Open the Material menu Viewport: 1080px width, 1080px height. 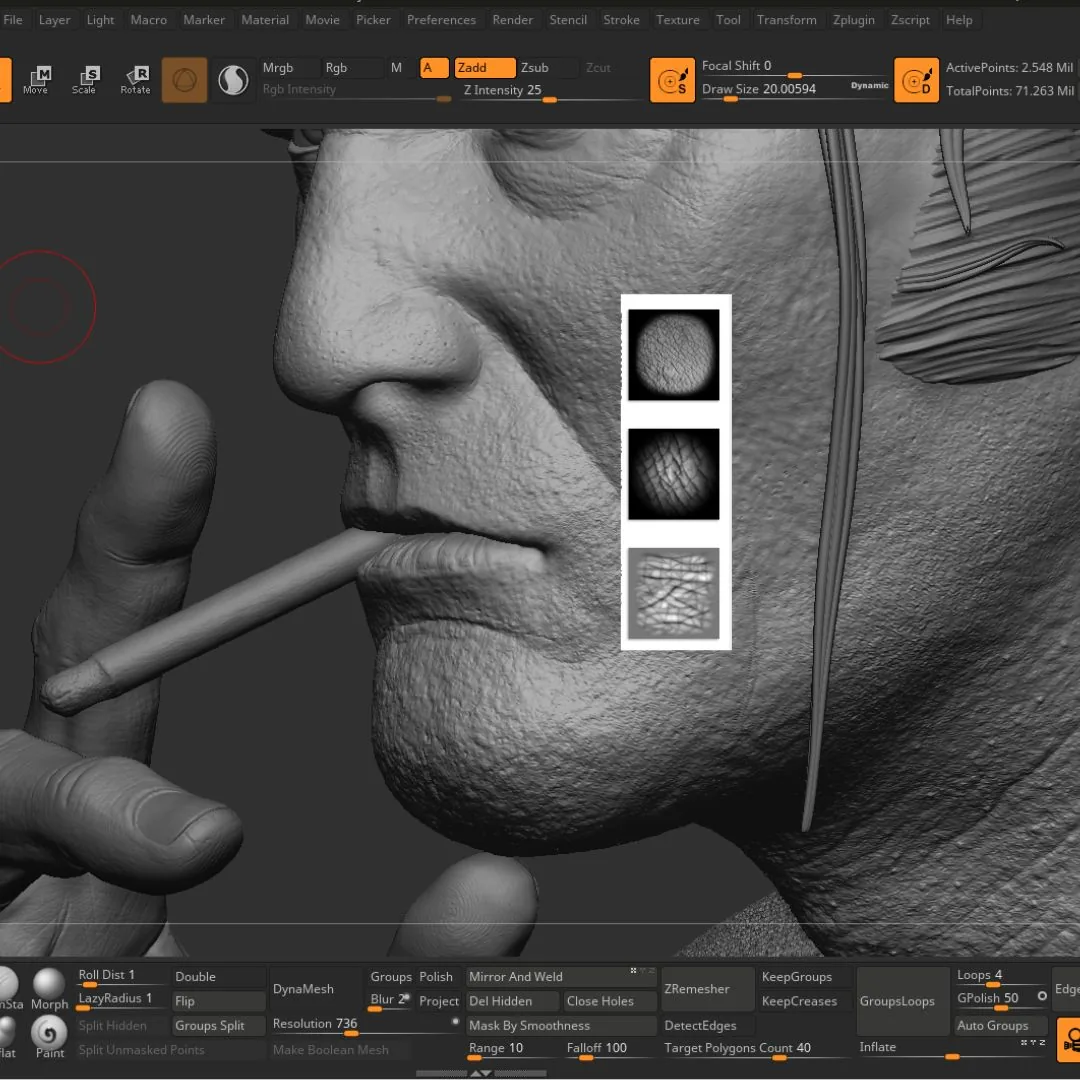(265, 20)
